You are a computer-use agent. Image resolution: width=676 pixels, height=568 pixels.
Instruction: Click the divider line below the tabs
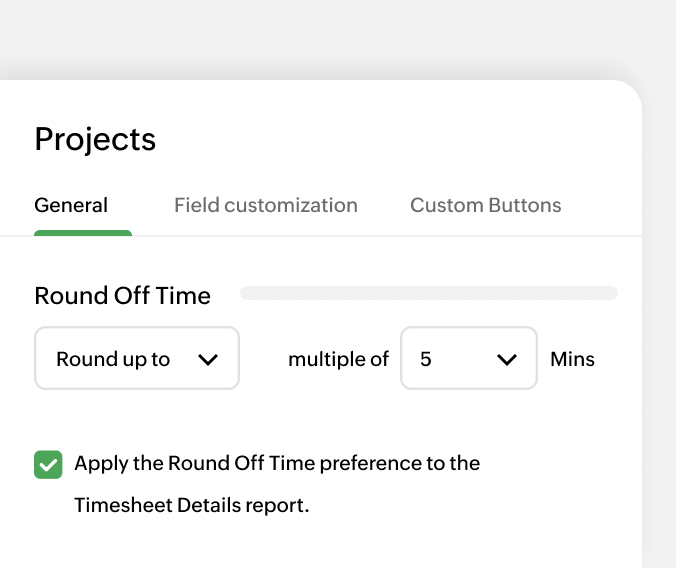click(x=400, y=236)
